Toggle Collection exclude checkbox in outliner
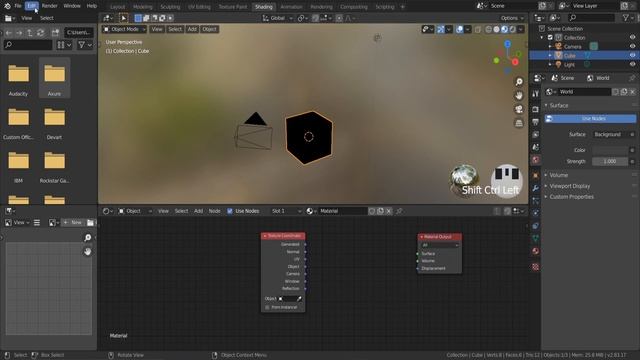This screenshot has height=360, width=640. click(550, 38)
